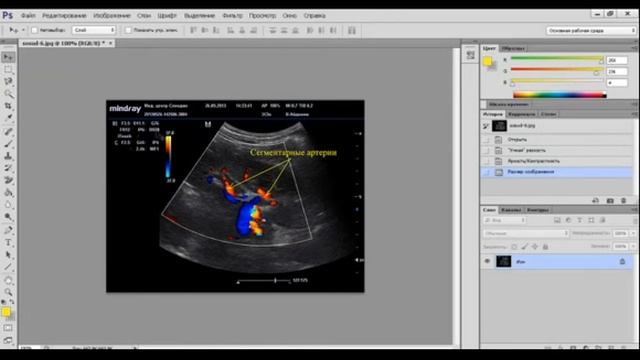Select the Brush tool
The image size is (640, 360).
pyautogui.click(x=8, y=144)
